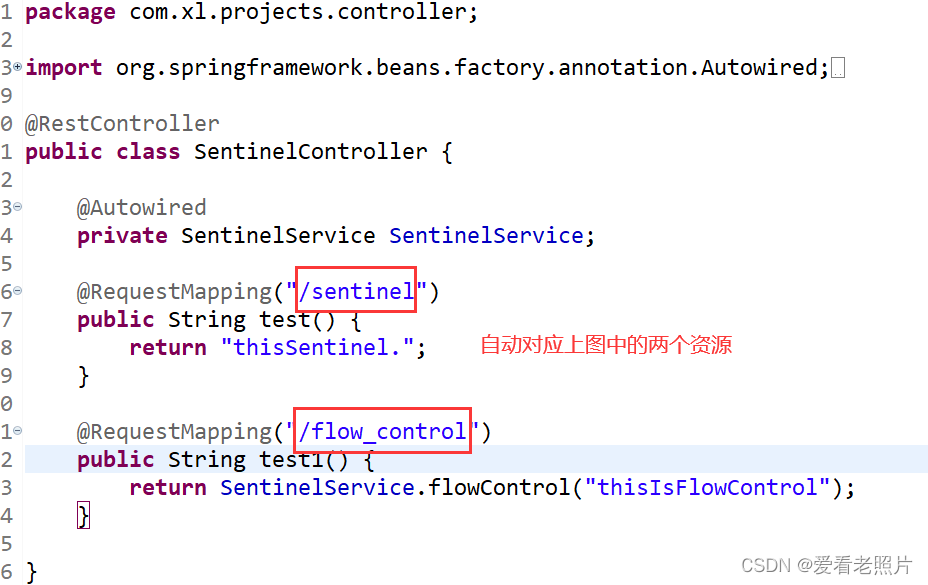
Task: Expand the folded import block on line 3
Action: (x=18, y=66)
